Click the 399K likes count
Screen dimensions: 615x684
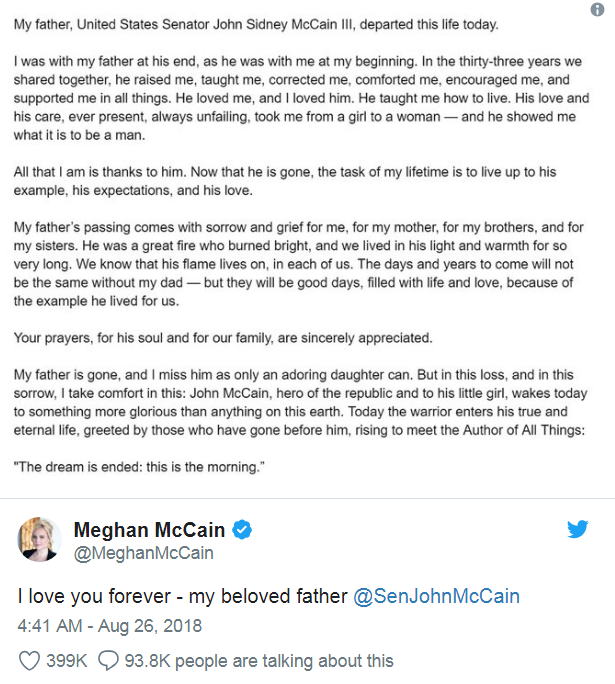(67, 660)
